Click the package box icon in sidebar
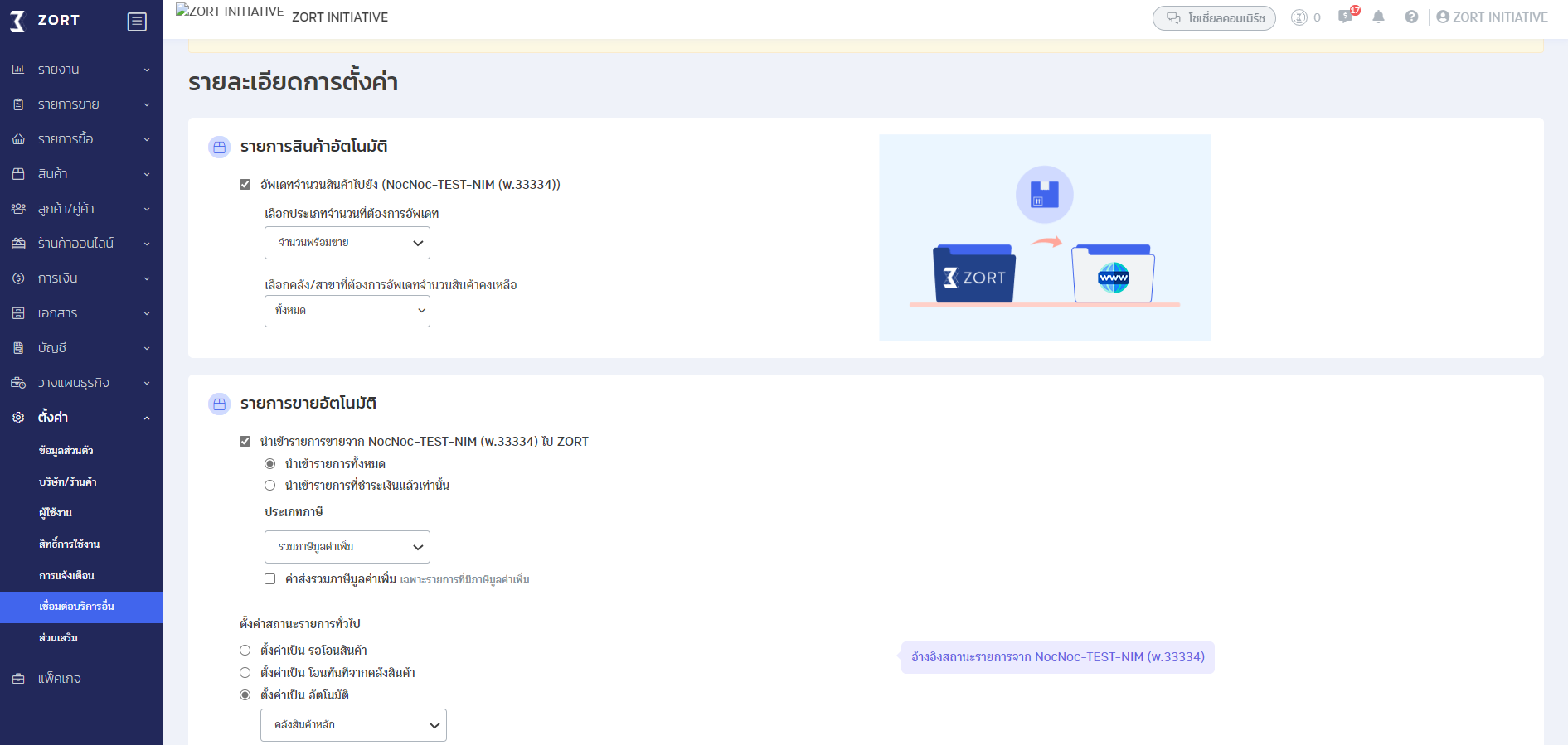This screenshot has width=1568, height=745. coord(18,679)
